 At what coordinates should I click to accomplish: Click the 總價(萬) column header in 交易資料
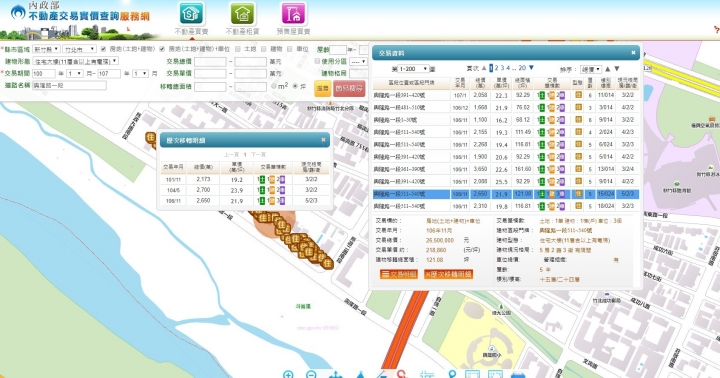coord(480,83)
